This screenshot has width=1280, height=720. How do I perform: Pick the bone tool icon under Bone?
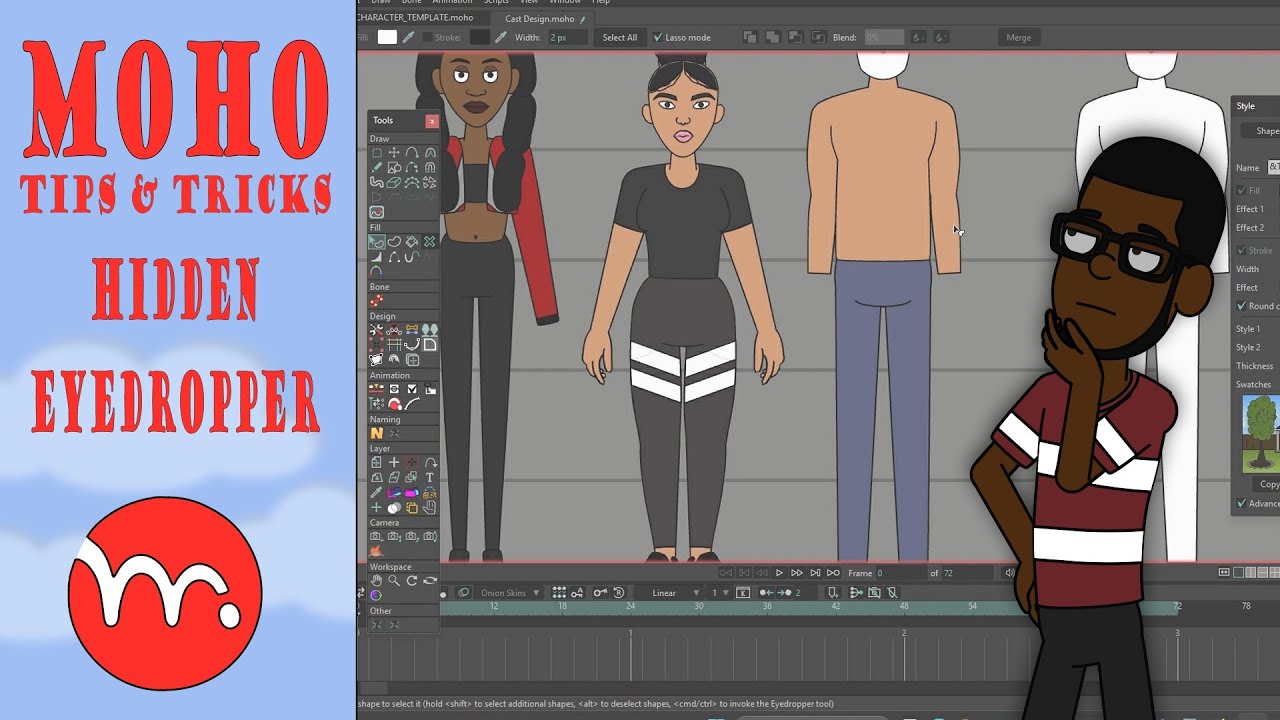coord(377,300)
